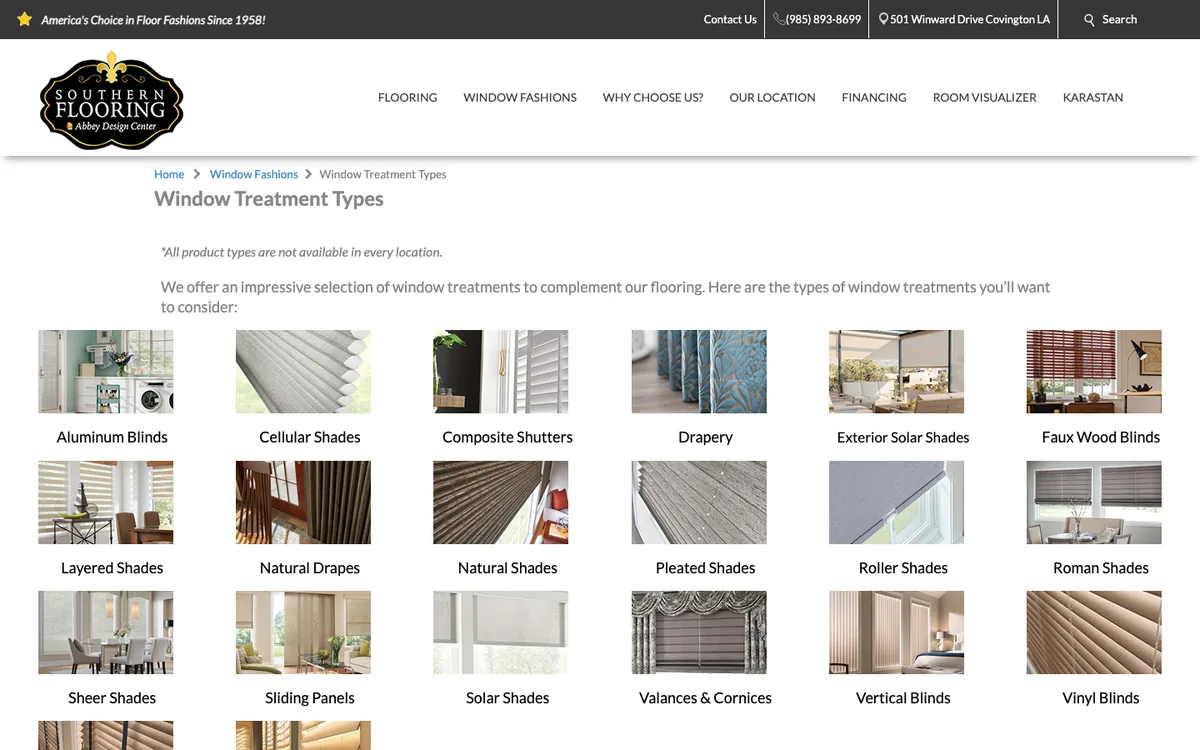1200x750 pixels.
Task: Go to Our Location menu item
Action: pyautogui.click(x=772, y=97)
